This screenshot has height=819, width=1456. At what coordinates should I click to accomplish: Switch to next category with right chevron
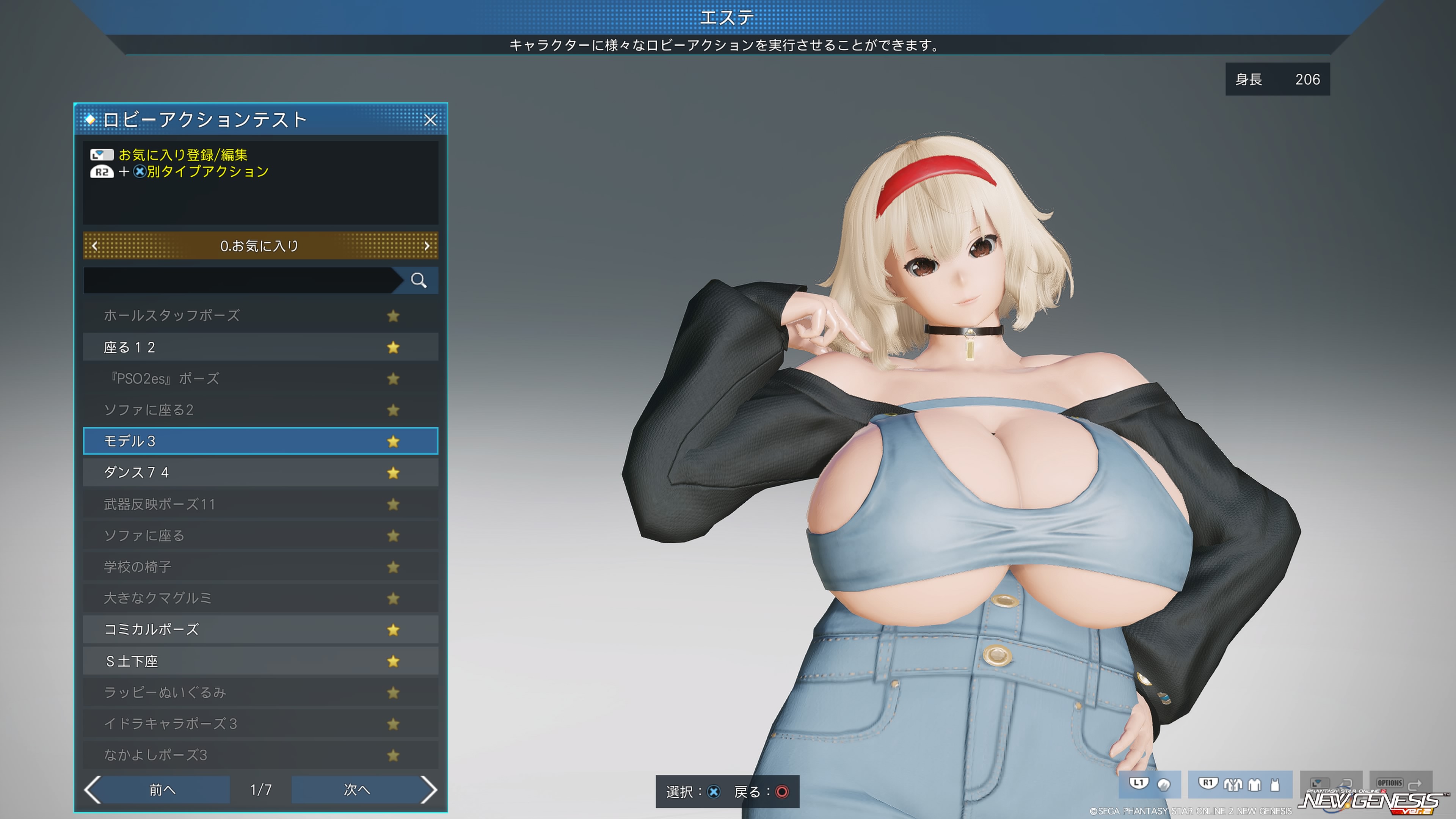pyautogui.click(x=427, y=246)
